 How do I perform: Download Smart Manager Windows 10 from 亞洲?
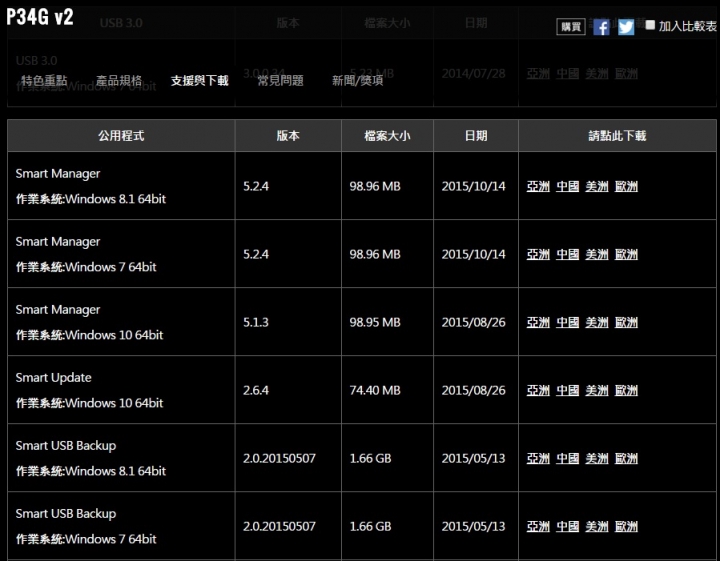point(538,322)
